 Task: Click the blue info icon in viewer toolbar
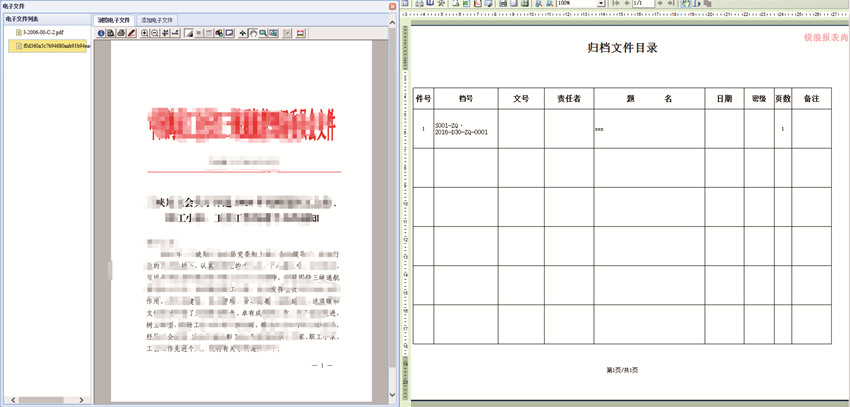point(101,33)
